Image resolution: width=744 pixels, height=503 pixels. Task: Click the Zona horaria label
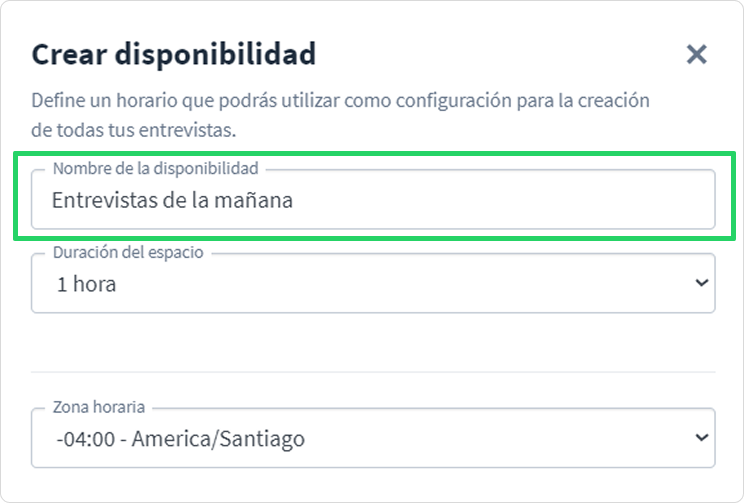[x=99, y=407]
